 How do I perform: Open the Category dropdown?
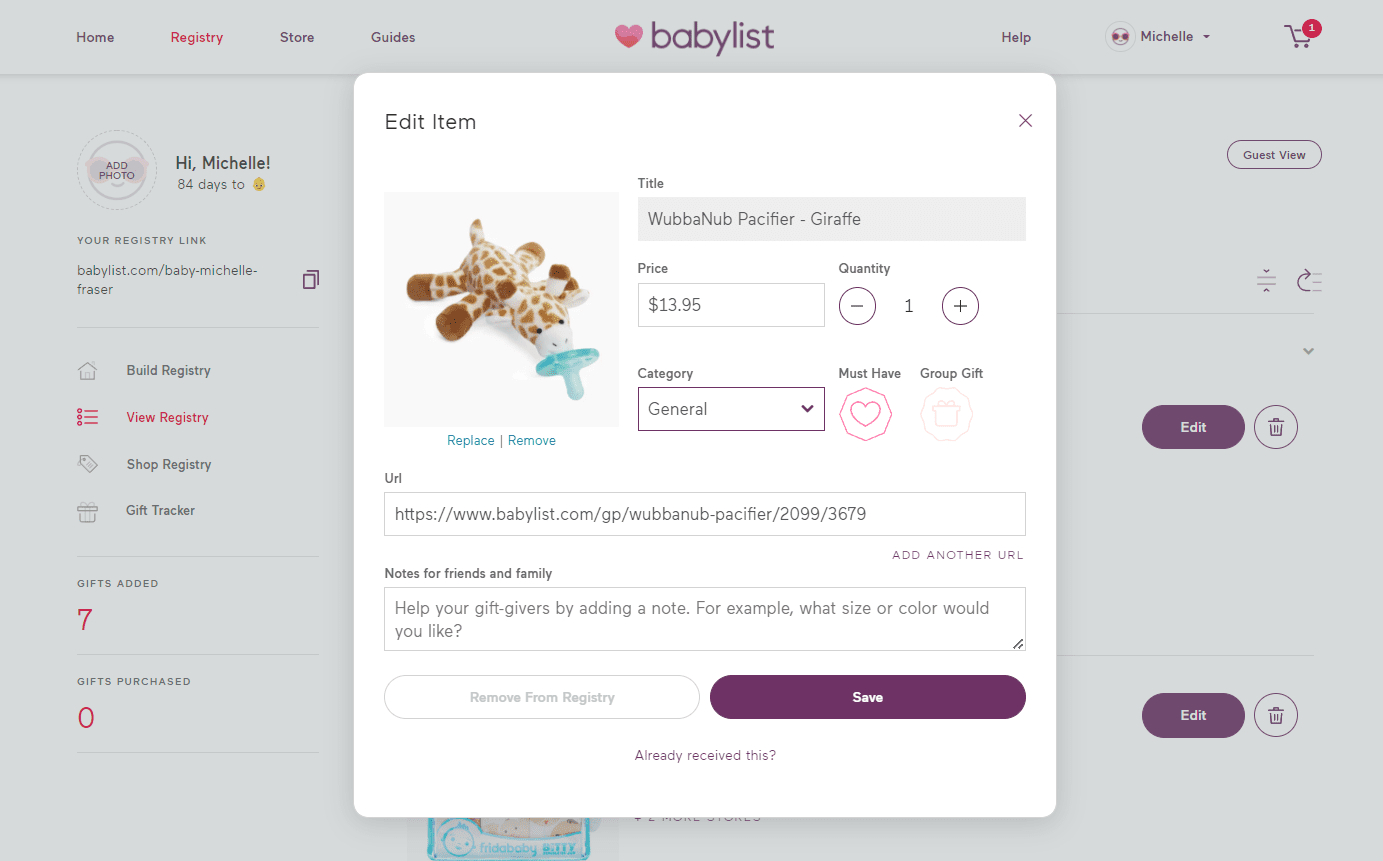tap(730, 409)
